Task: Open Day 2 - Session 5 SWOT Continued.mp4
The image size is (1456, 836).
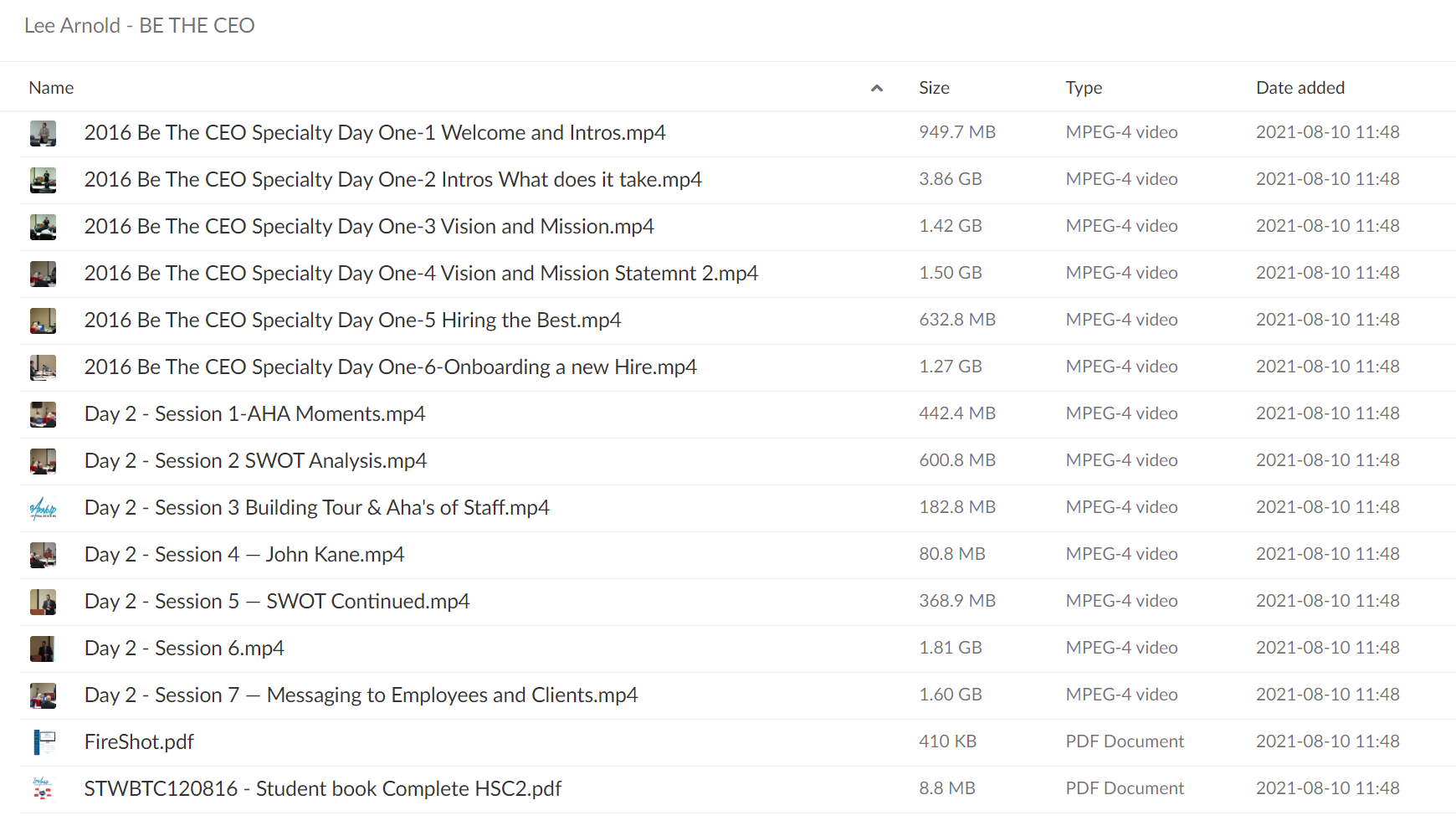Action: pos(277,602)
